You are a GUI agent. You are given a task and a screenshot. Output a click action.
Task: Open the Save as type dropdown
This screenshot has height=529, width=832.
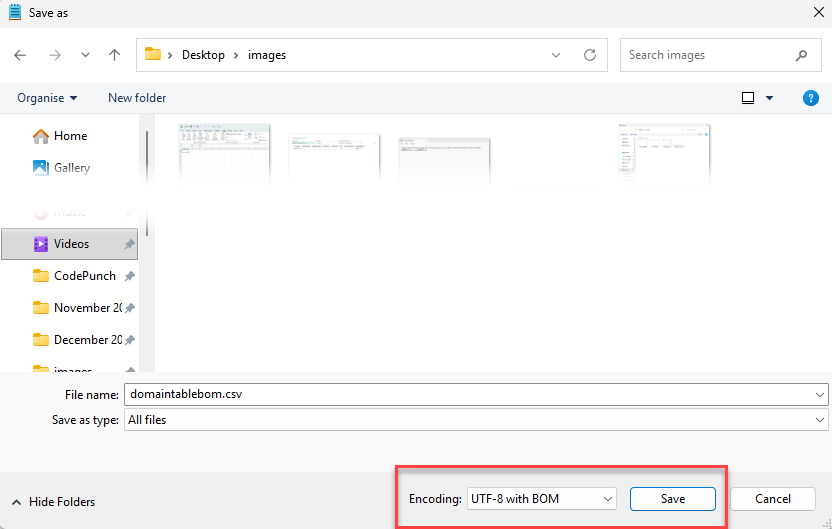tap(476, 420)
